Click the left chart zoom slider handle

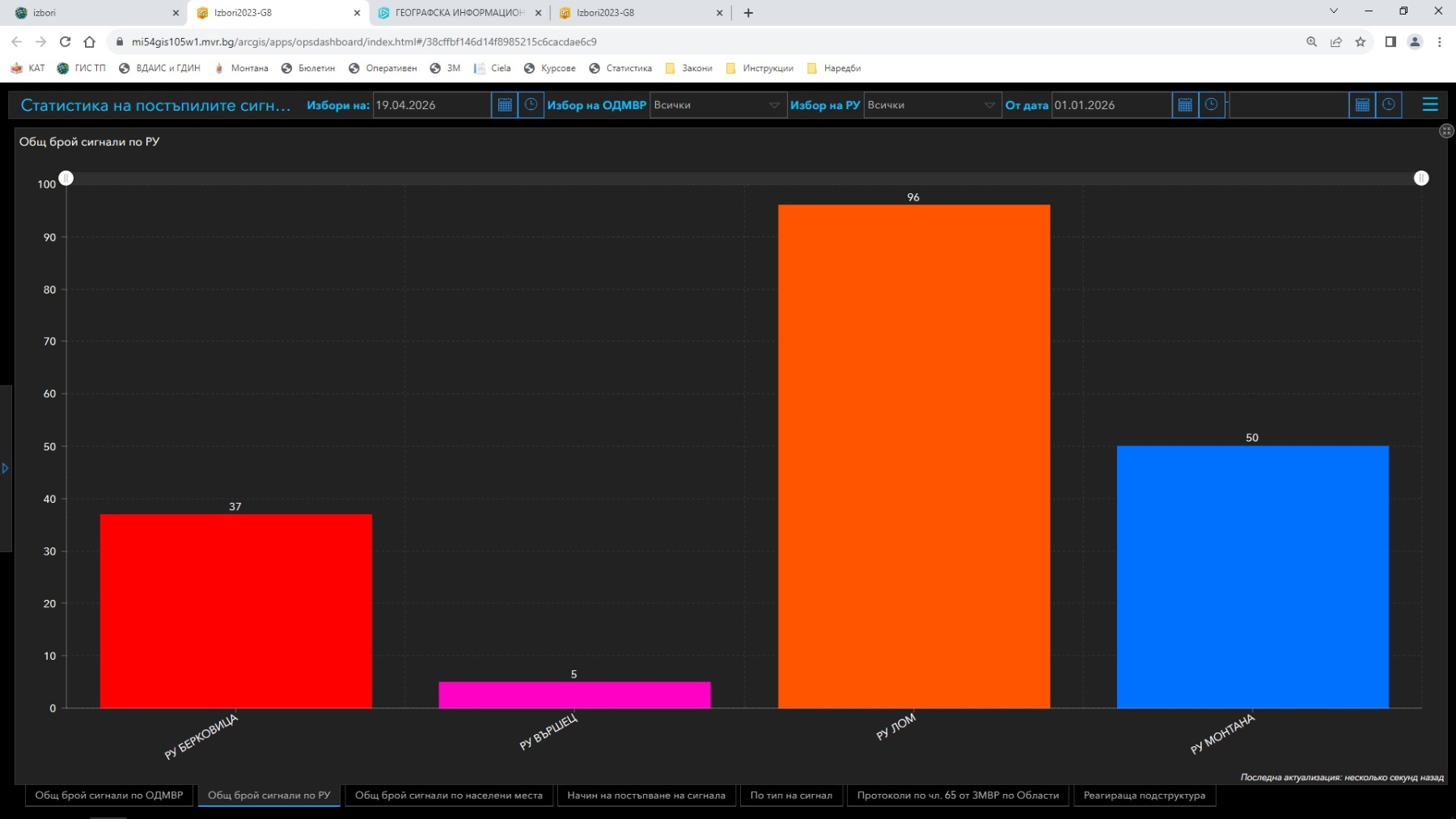66,178
